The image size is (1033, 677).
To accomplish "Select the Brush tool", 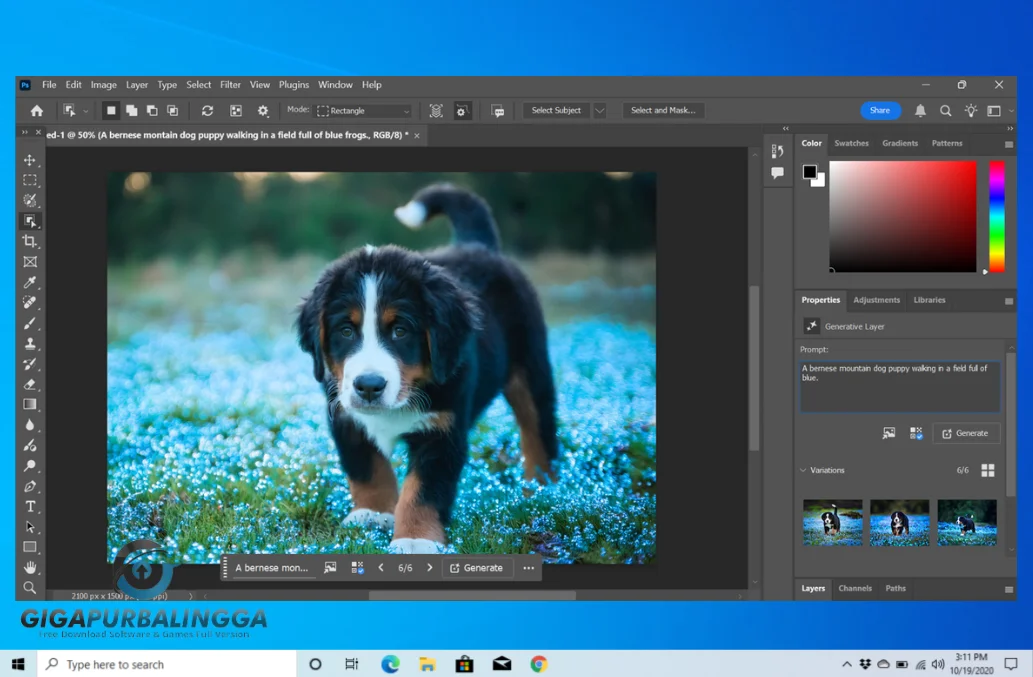I will click(x=30, y=322).
